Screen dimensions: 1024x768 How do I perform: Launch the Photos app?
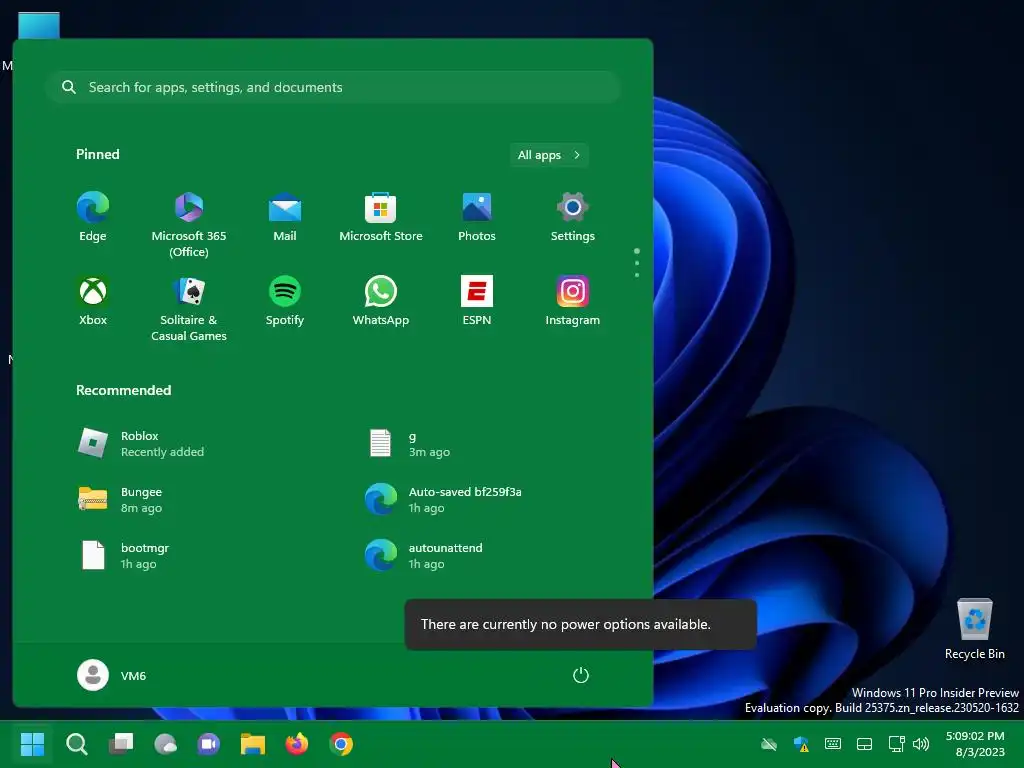[x=477, y=217]
